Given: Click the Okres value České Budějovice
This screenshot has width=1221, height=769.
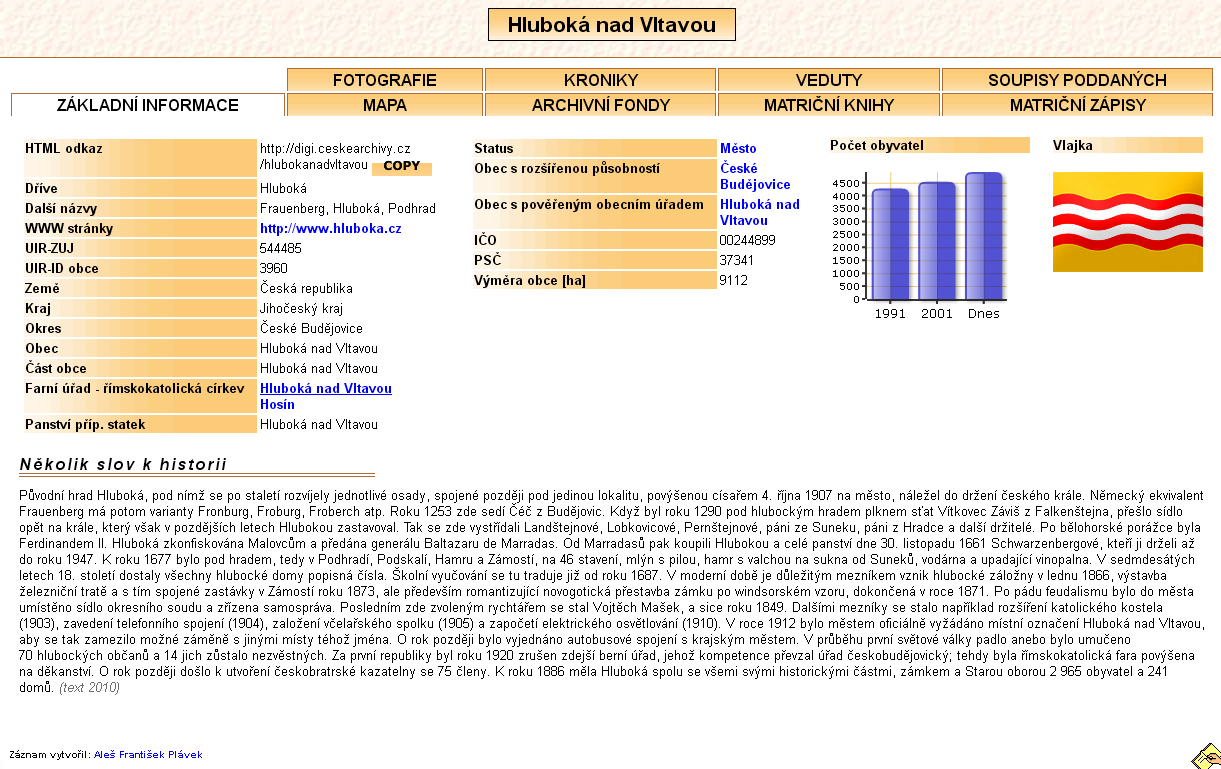Looking at the screenshot, I should point(311,329).
